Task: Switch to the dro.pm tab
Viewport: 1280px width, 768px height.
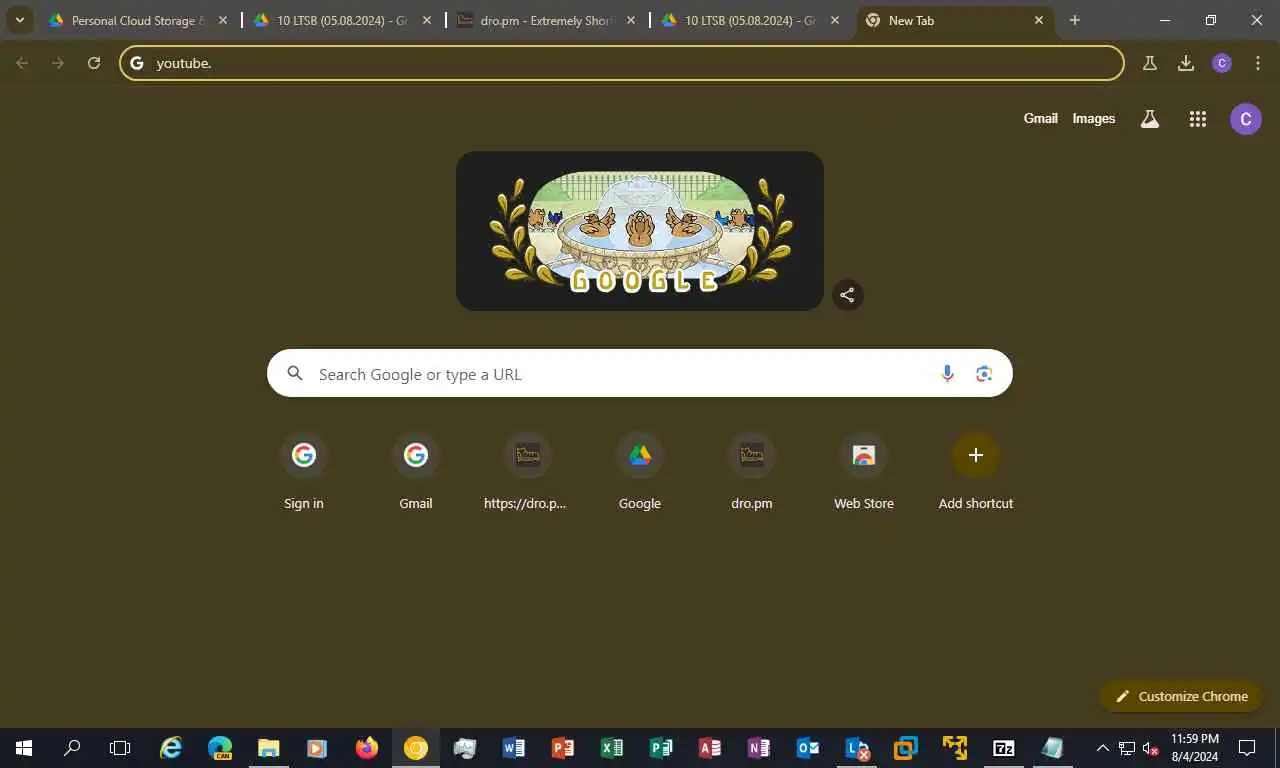Action: [x=547, y=20]
